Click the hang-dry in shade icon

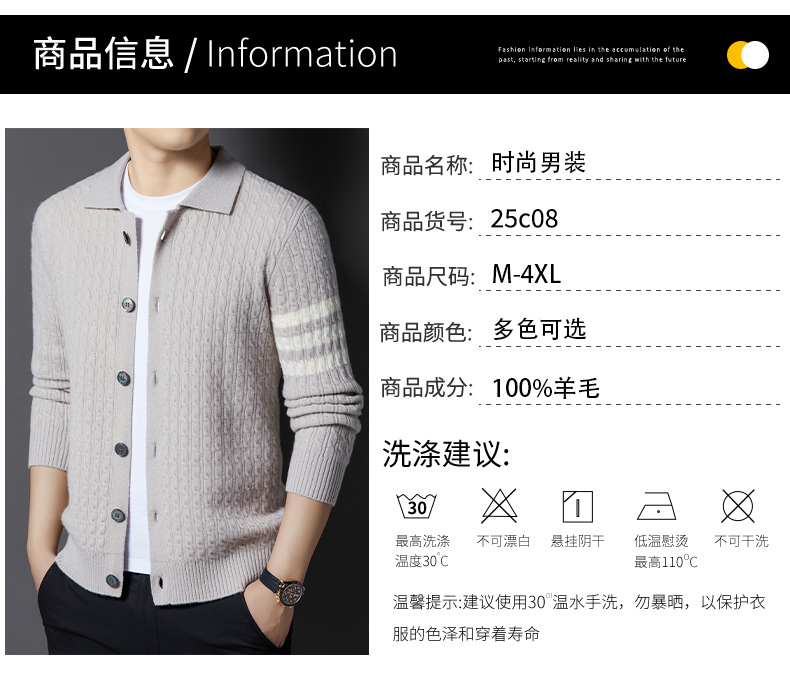577,506
